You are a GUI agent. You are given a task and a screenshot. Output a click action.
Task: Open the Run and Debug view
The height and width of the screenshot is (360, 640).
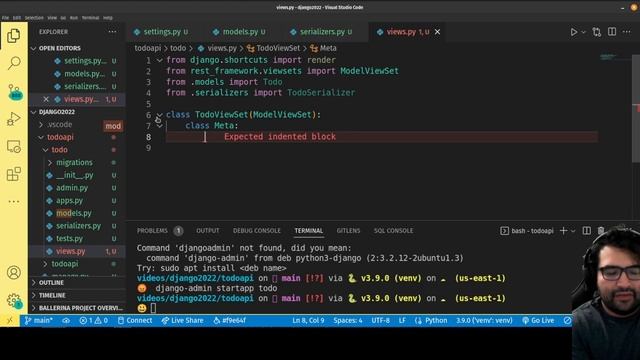click(13, 119)
